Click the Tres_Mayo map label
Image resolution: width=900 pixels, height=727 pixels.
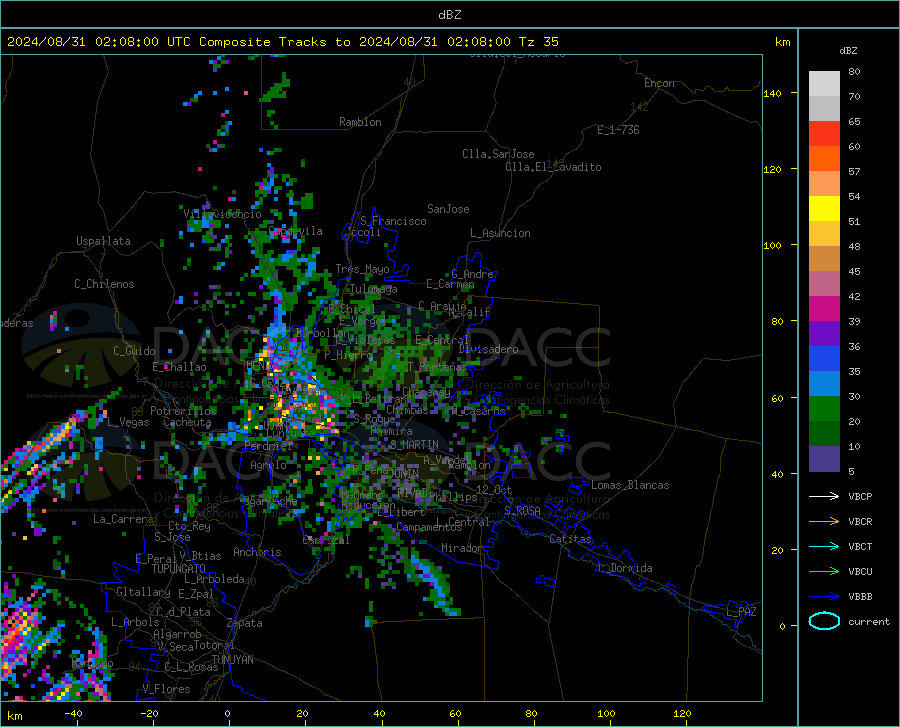click(x=362, y=269)
